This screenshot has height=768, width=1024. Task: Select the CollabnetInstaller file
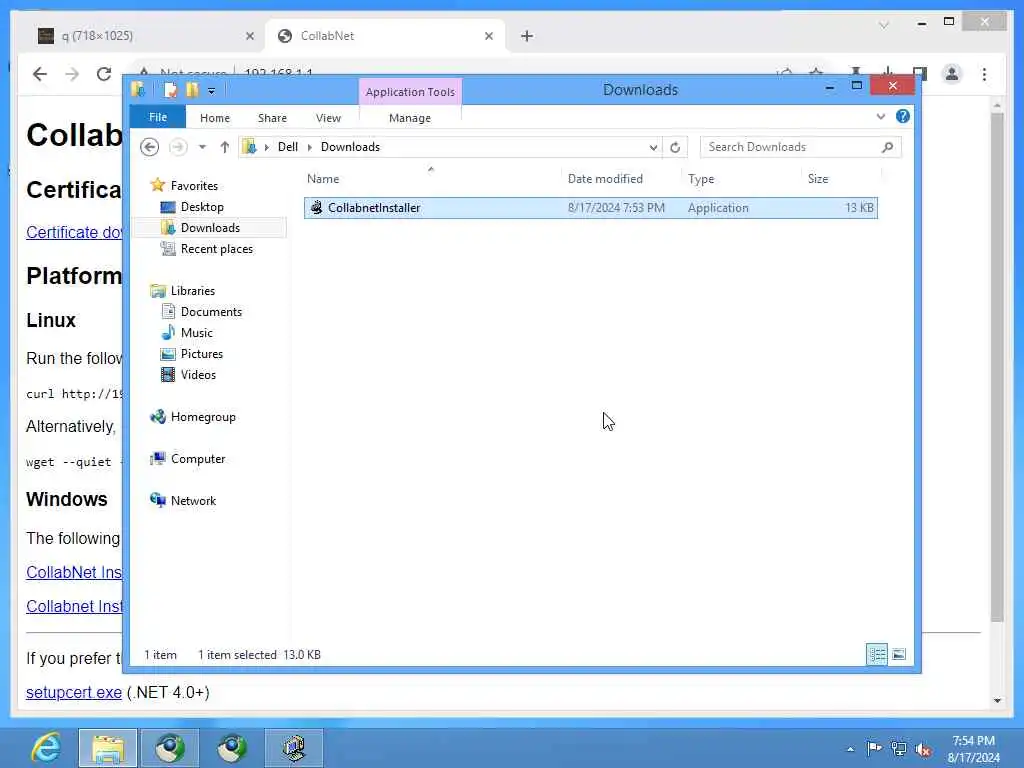(x=590, y=208)
